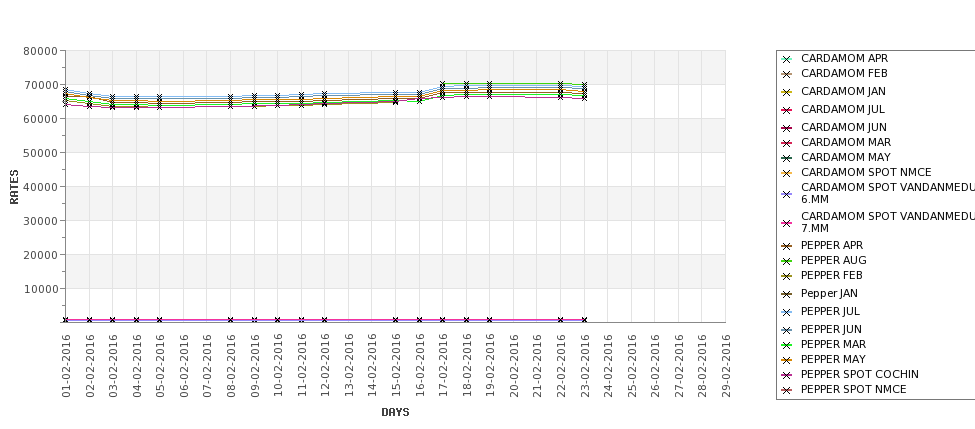Image resolution: width=975 pixels, height=429 pixels.
Task: Click the CARDAMOM MAR legend marker
Action: click(x=787, y=143)
